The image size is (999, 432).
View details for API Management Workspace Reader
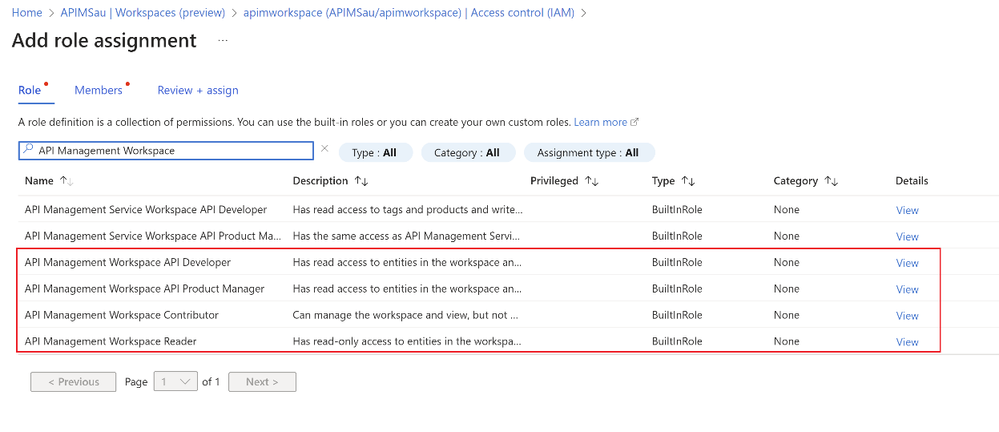coord(907,342)
